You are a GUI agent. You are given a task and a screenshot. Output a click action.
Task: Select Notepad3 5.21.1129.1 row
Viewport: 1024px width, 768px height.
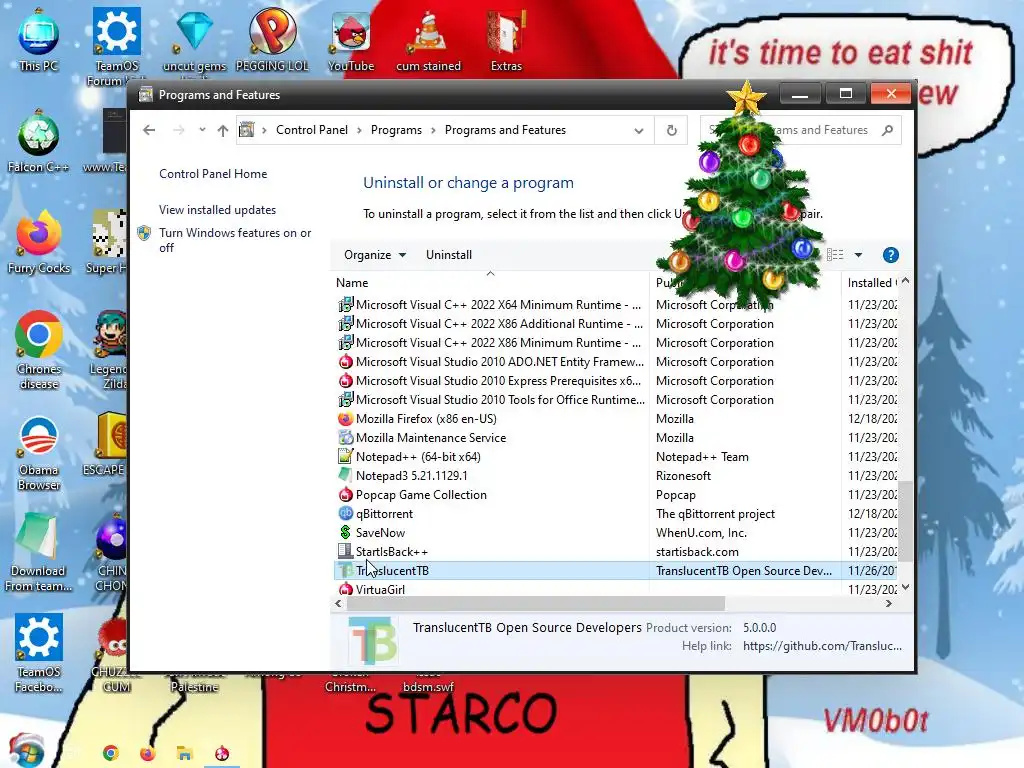pyautogui.click(x=616, y=476)
